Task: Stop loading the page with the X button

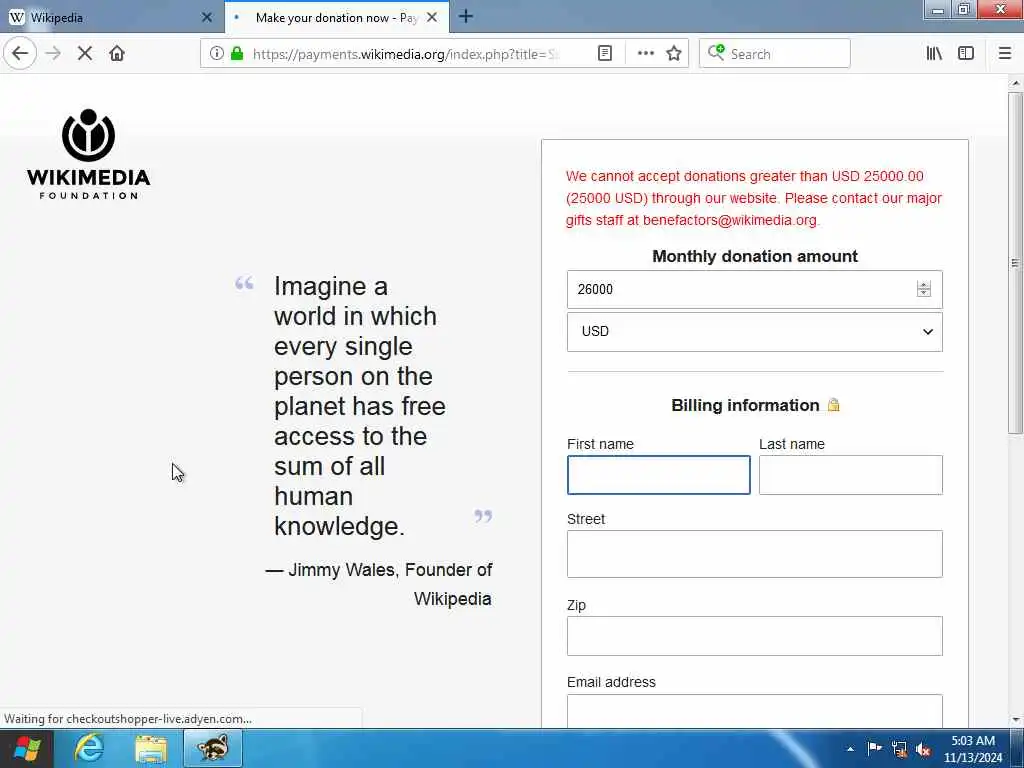Action: pos(85,54)
